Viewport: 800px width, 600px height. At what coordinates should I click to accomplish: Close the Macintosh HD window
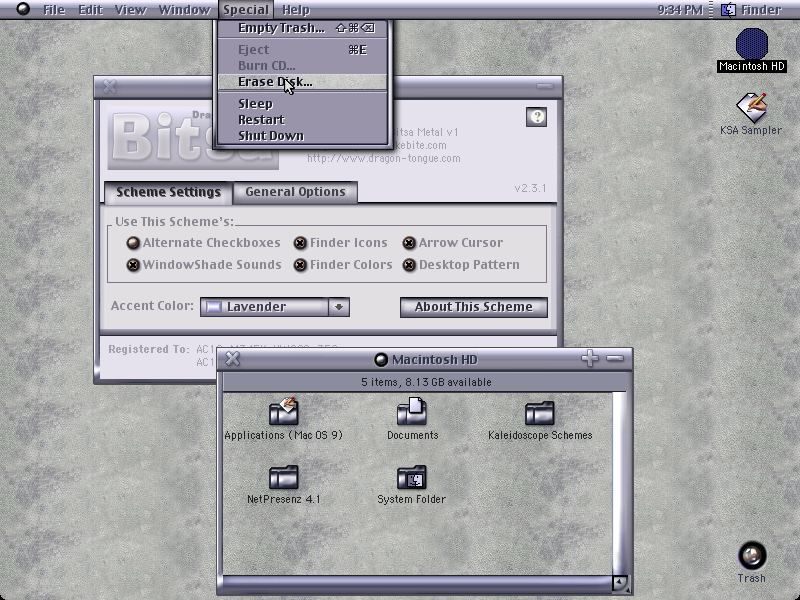pos(233,359)
